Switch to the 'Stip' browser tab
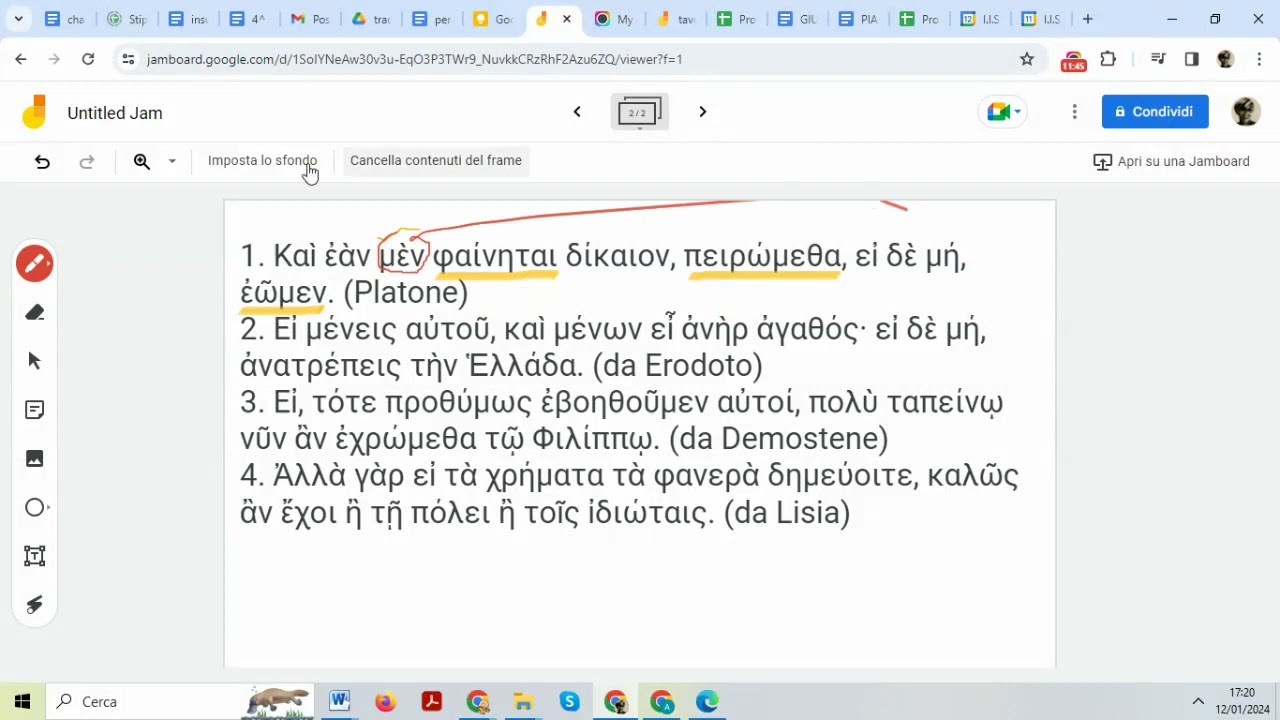The width and height of the screenshot is (1280, 720). point(127,19)
